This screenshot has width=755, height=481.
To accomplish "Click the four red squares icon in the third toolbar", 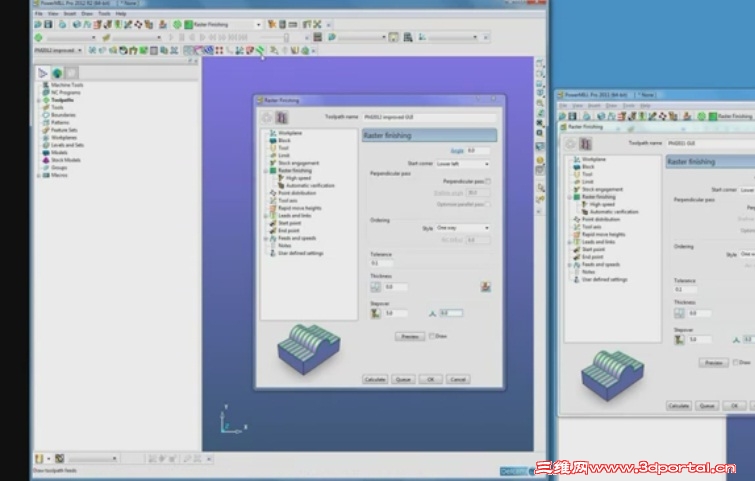I will tap(219, 50).
